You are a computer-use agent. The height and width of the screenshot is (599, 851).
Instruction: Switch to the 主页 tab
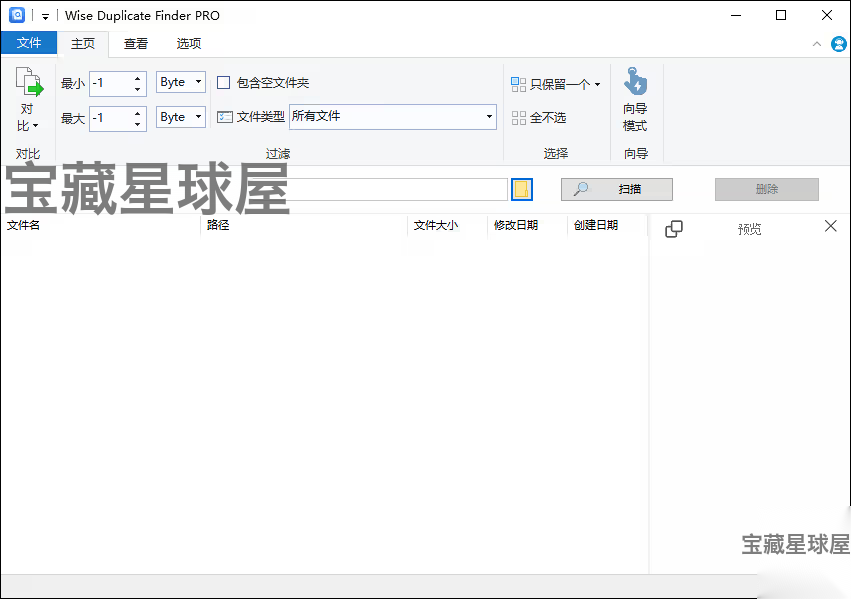[x=83, y=44]
